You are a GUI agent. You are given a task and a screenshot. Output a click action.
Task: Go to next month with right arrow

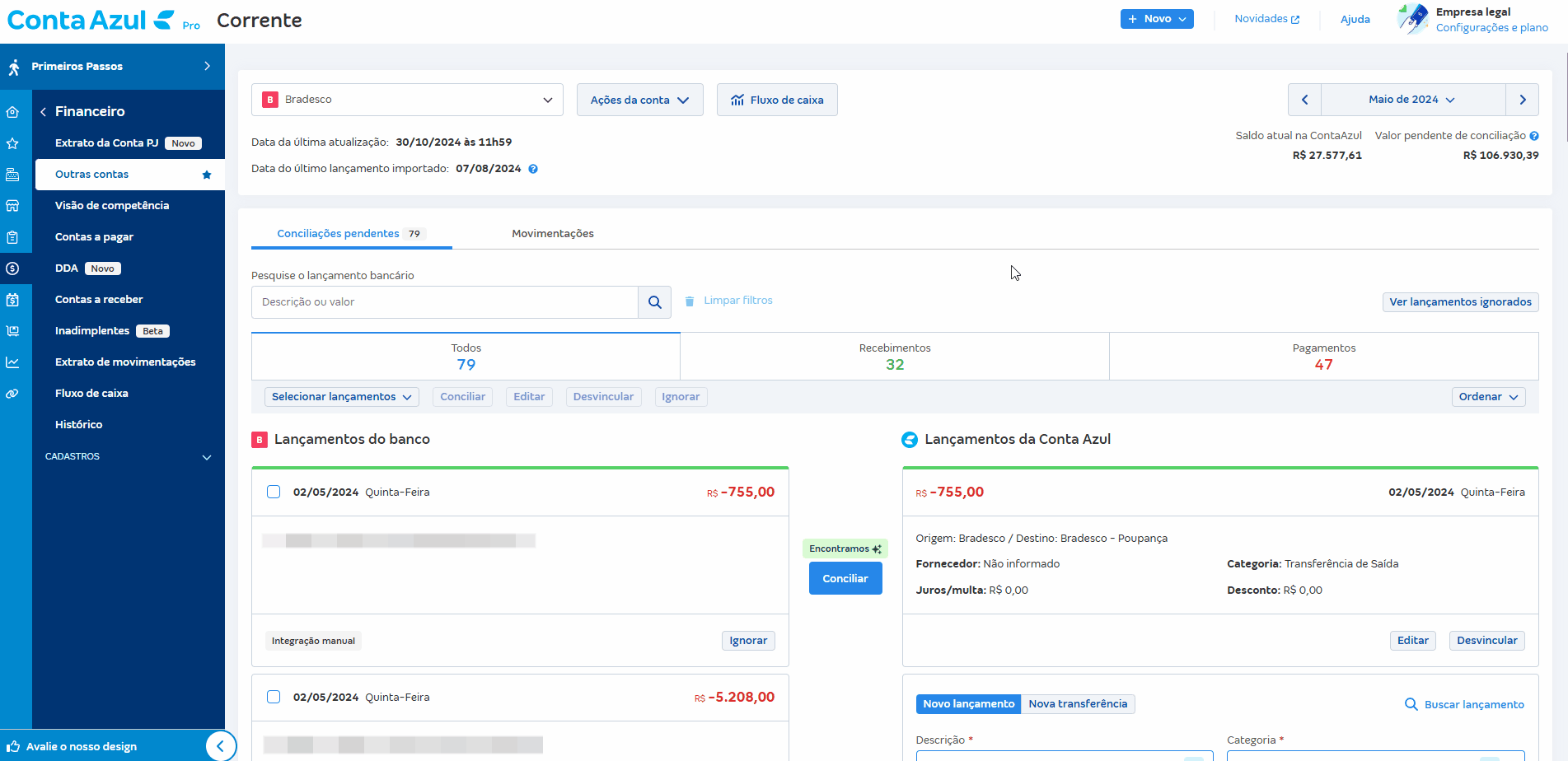click(x=1522, y=100)
